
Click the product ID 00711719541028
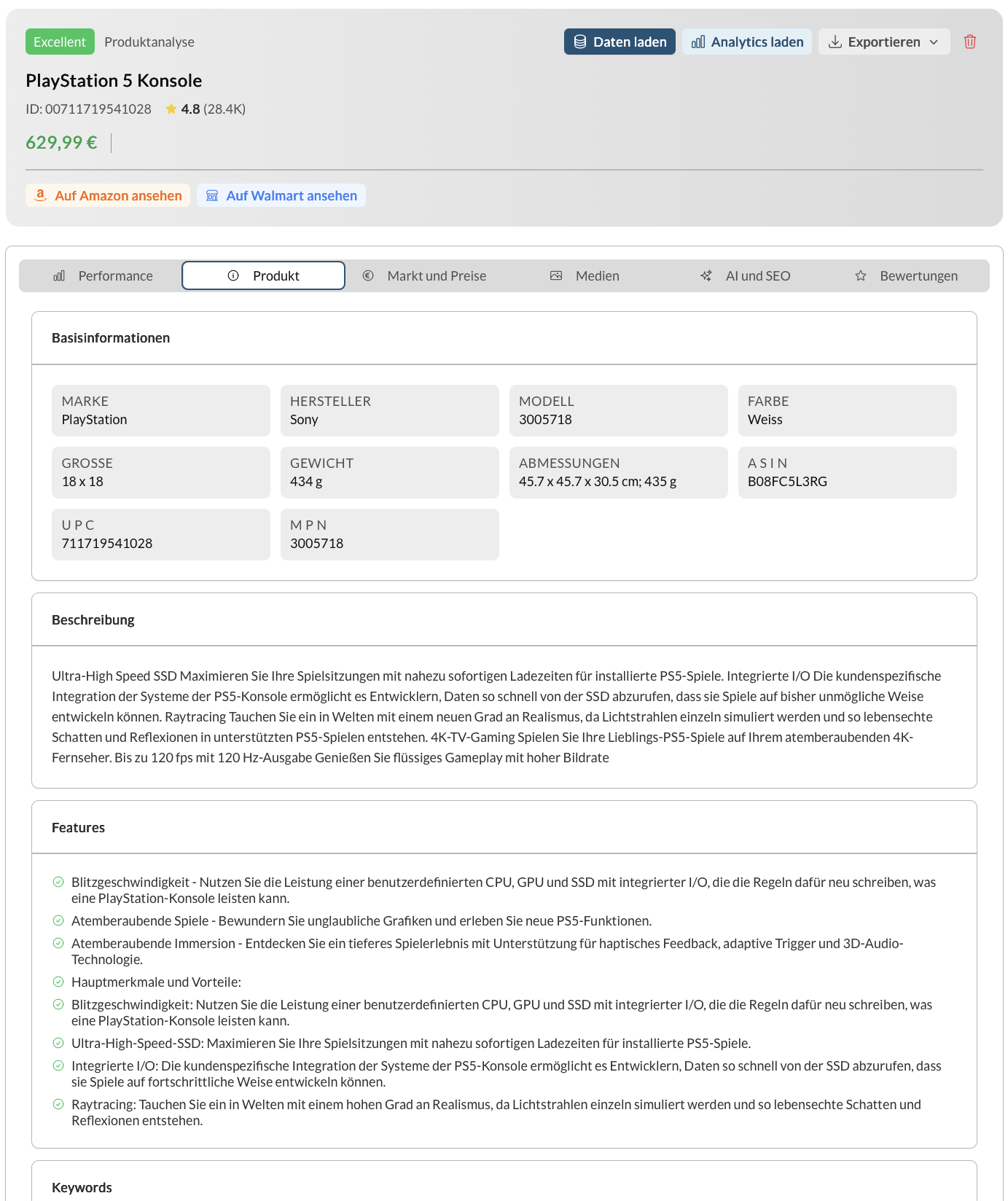(x=89, y=109)
